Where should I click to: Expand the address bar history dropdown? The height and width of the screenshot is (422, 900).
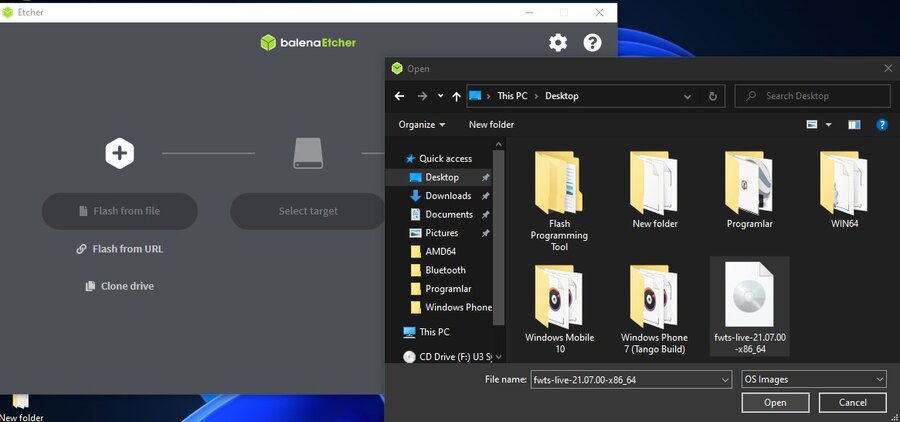click(x=687, y=96)
